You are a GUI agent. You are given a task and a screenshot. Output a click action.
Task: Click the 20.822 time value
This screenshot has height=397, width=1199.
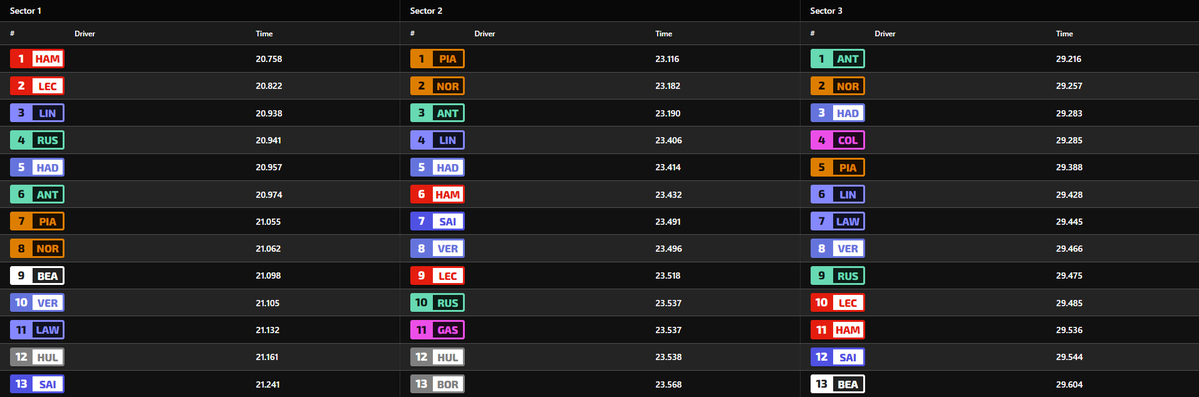coord(268,86)
